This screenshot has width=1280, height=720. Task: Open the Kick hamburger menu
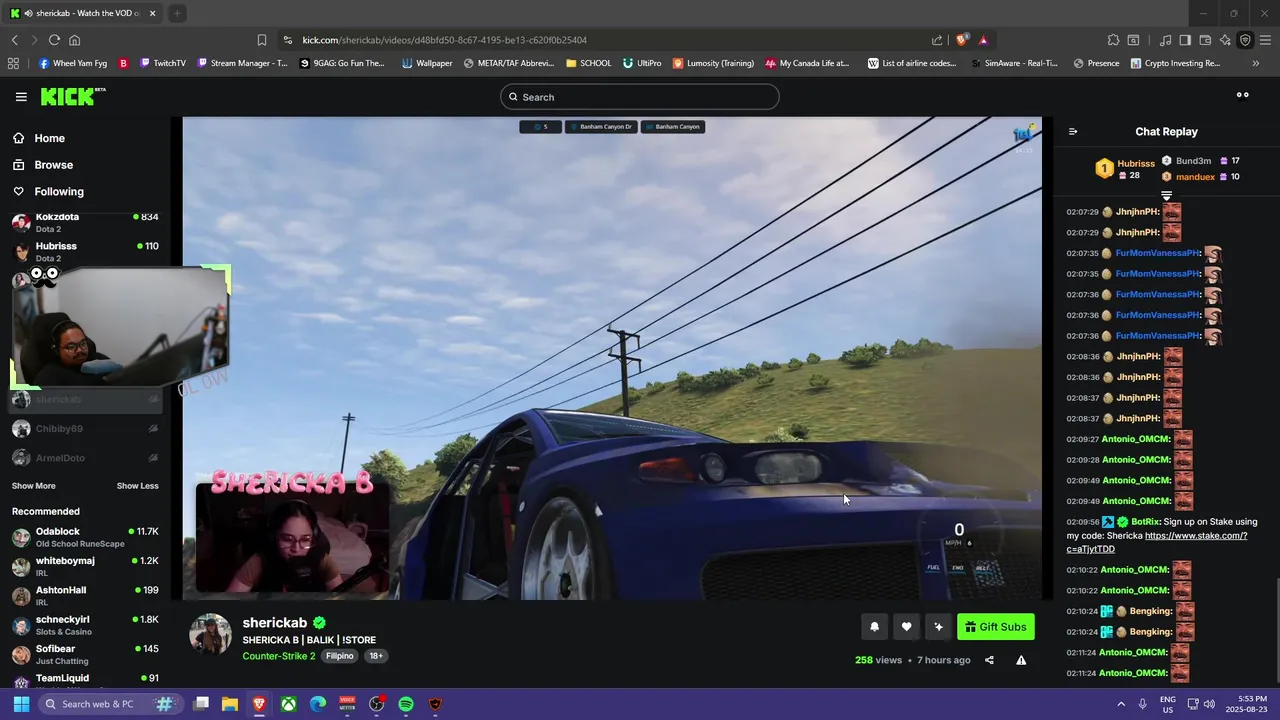pos(21,97)
